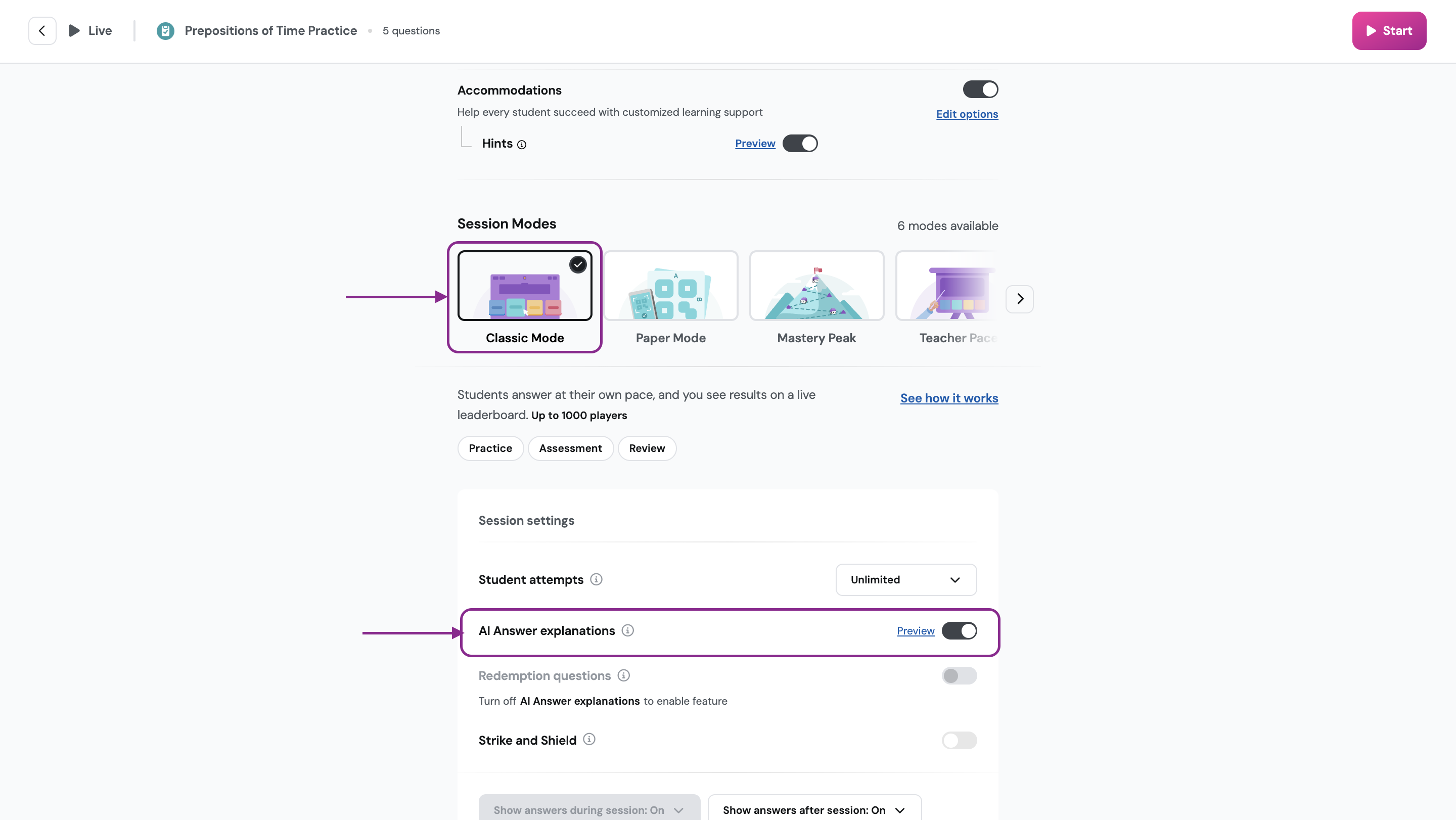Viewport: 1456px width, 820px height.
Task: Expand Show answers after session dropdown
Action: 814,810
